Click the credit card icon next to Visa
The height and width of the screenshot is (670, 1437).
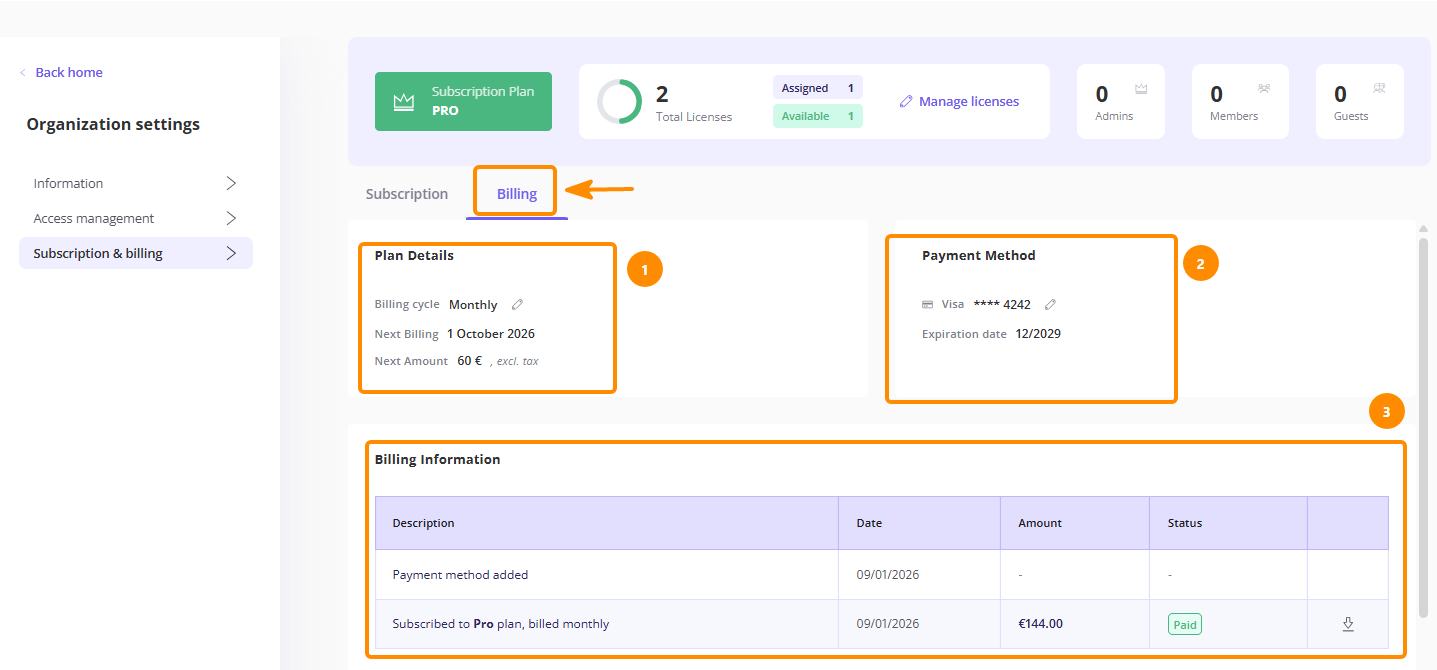point(928,305)
